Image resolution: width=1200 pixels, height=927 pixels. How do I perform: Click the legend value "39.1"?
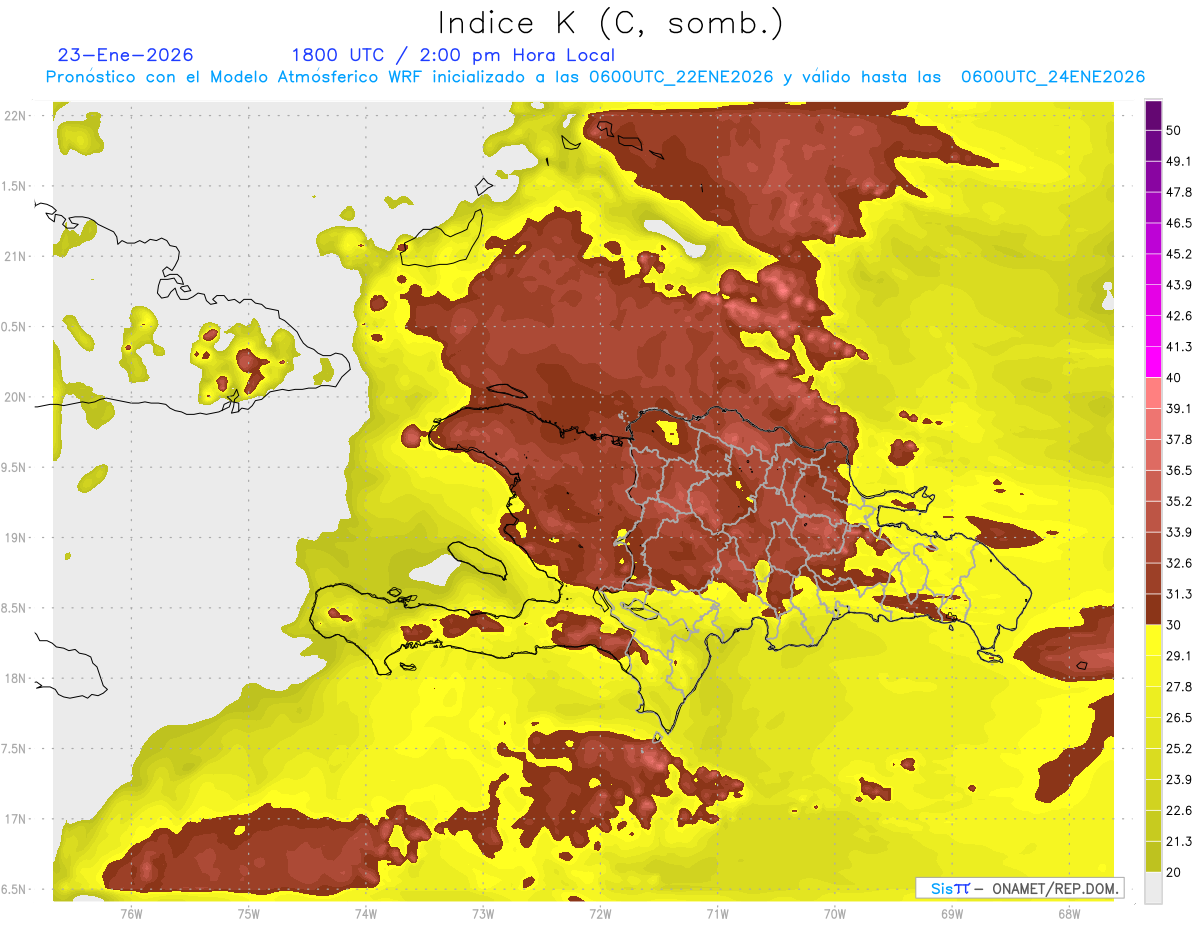pyautogui.click(x=1179, y=408)
